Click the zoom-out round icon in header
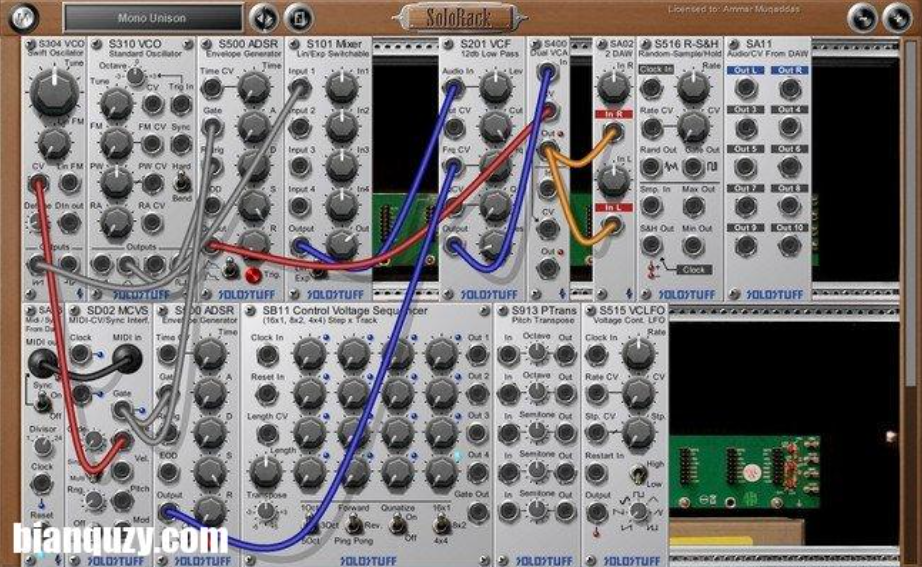922x567 pixels. [861, 18]
